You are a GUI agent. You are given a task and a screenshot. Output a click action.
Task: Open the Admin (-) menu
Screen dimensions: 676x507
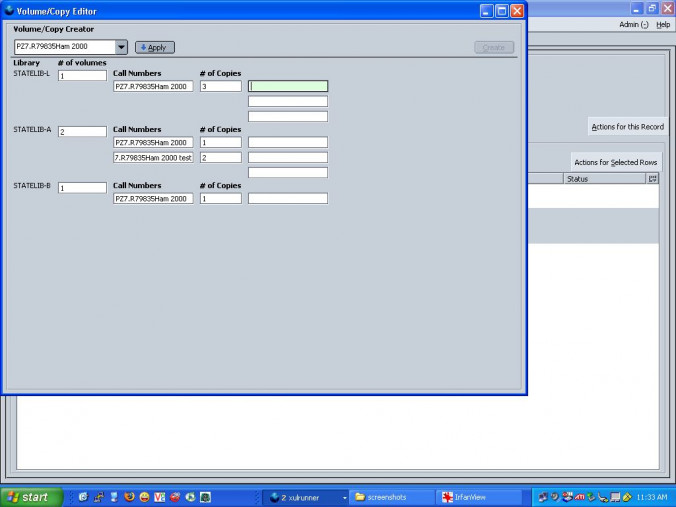point(633,25)
